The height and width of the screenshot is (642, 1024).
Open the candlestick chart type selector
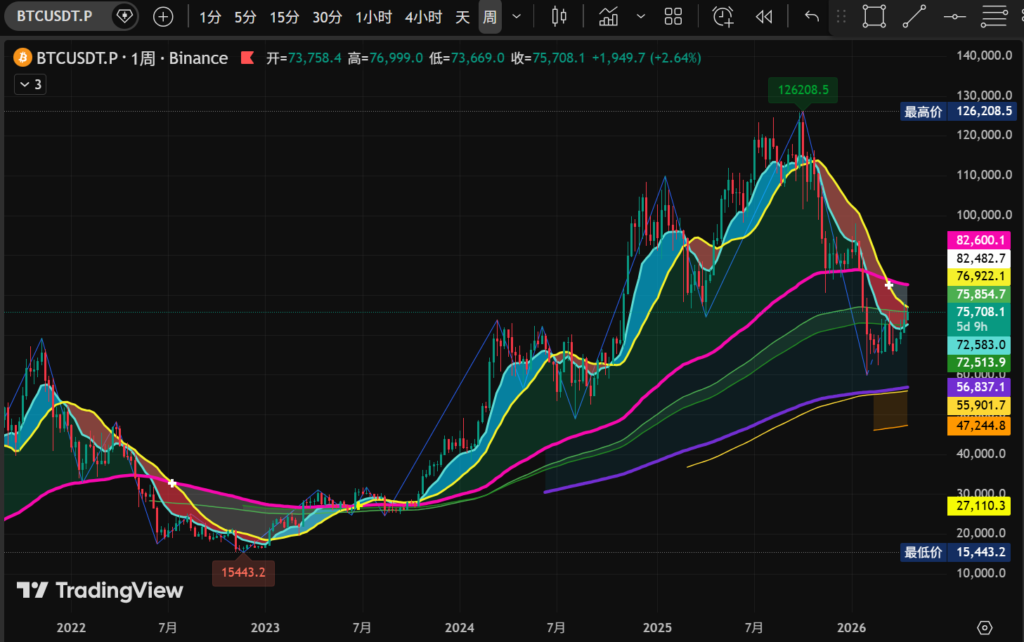click(x=559, y=16)
